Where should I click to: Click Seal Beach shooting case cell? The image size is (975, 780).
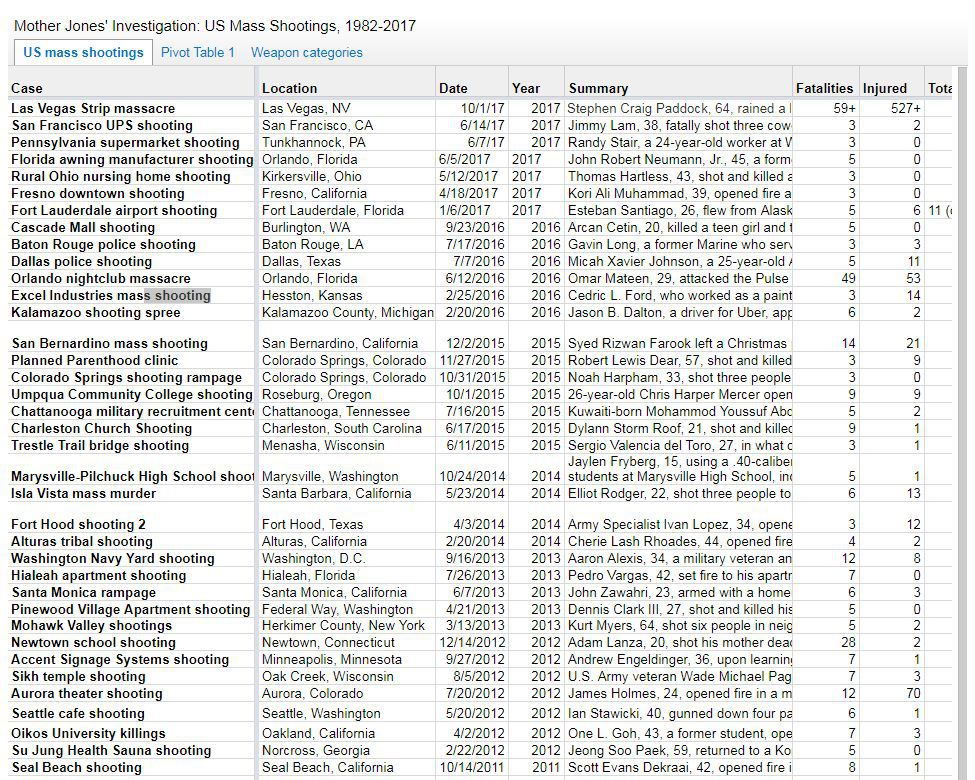(132, 767)
